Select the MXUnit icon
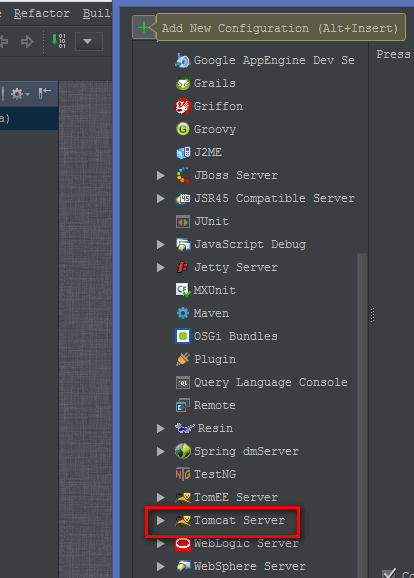 183,290
